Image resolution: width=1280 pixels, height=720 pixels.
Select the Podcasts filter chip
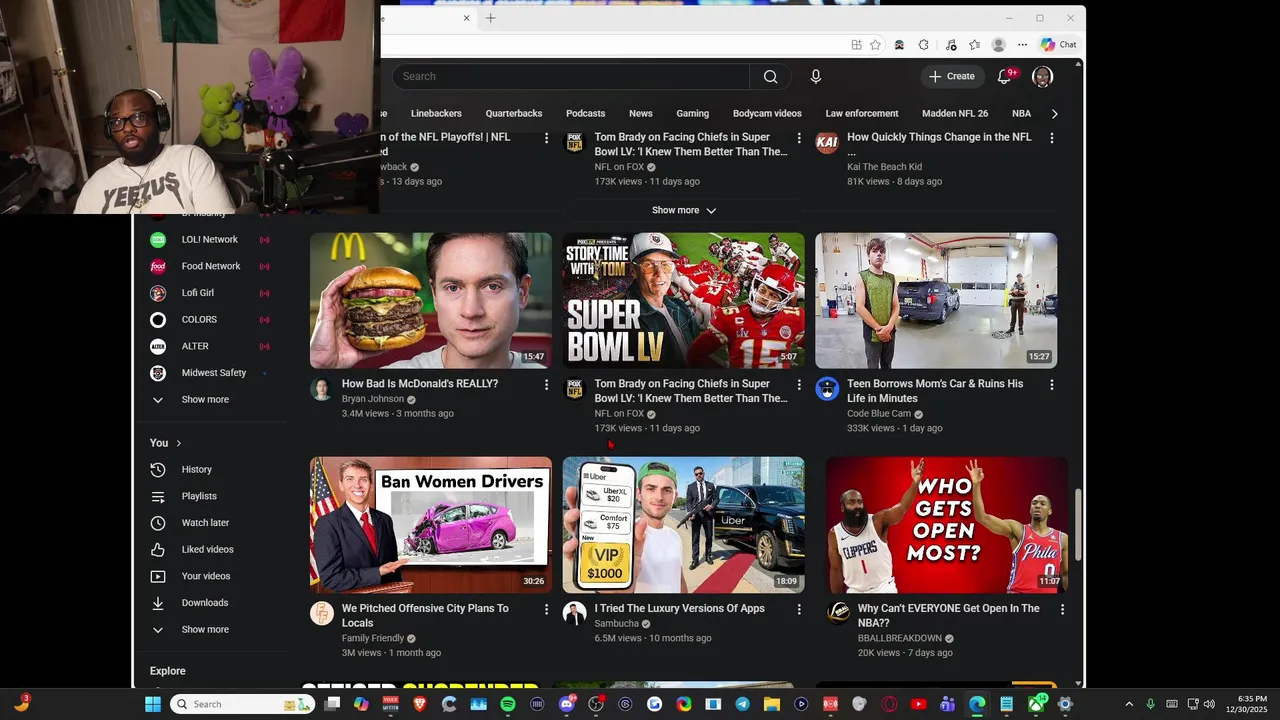[x=585, y=114]
